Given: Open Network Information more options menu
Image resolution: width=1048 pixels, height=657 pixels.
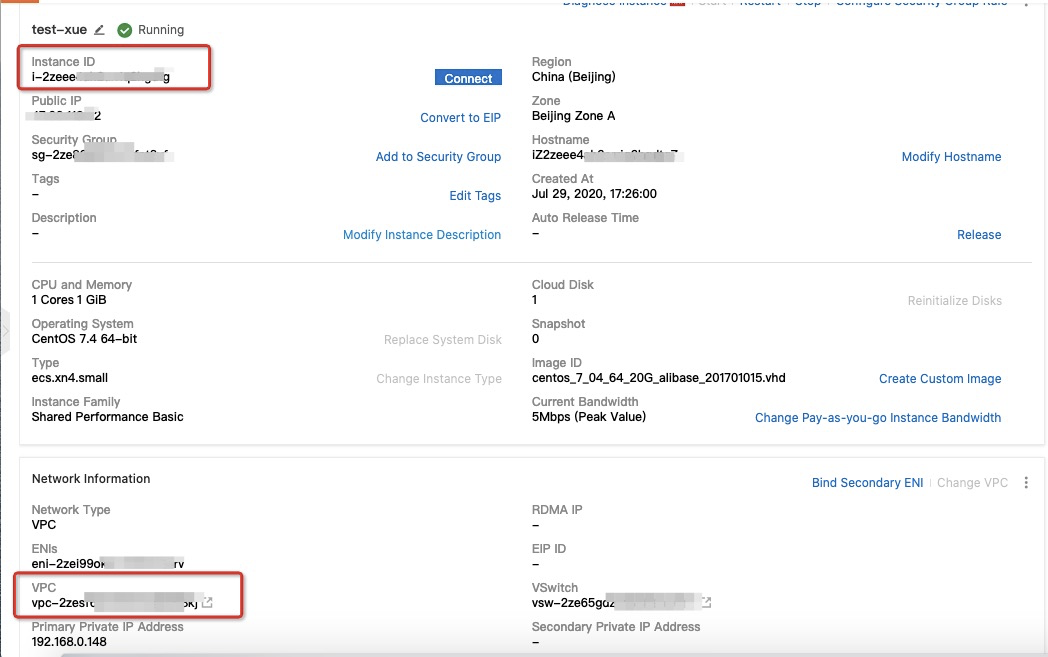Looking at the screenshot, I should point(1026,483).
